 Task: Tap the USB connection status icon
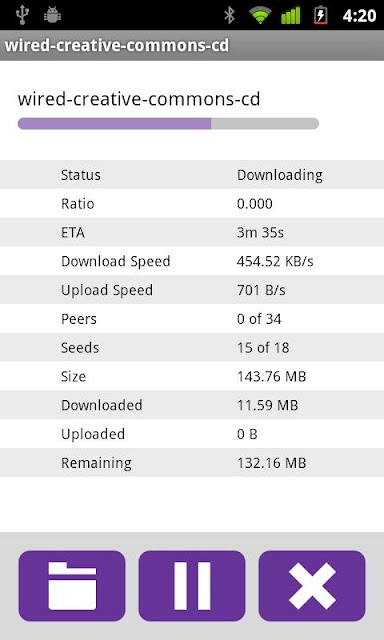(22, 15)
